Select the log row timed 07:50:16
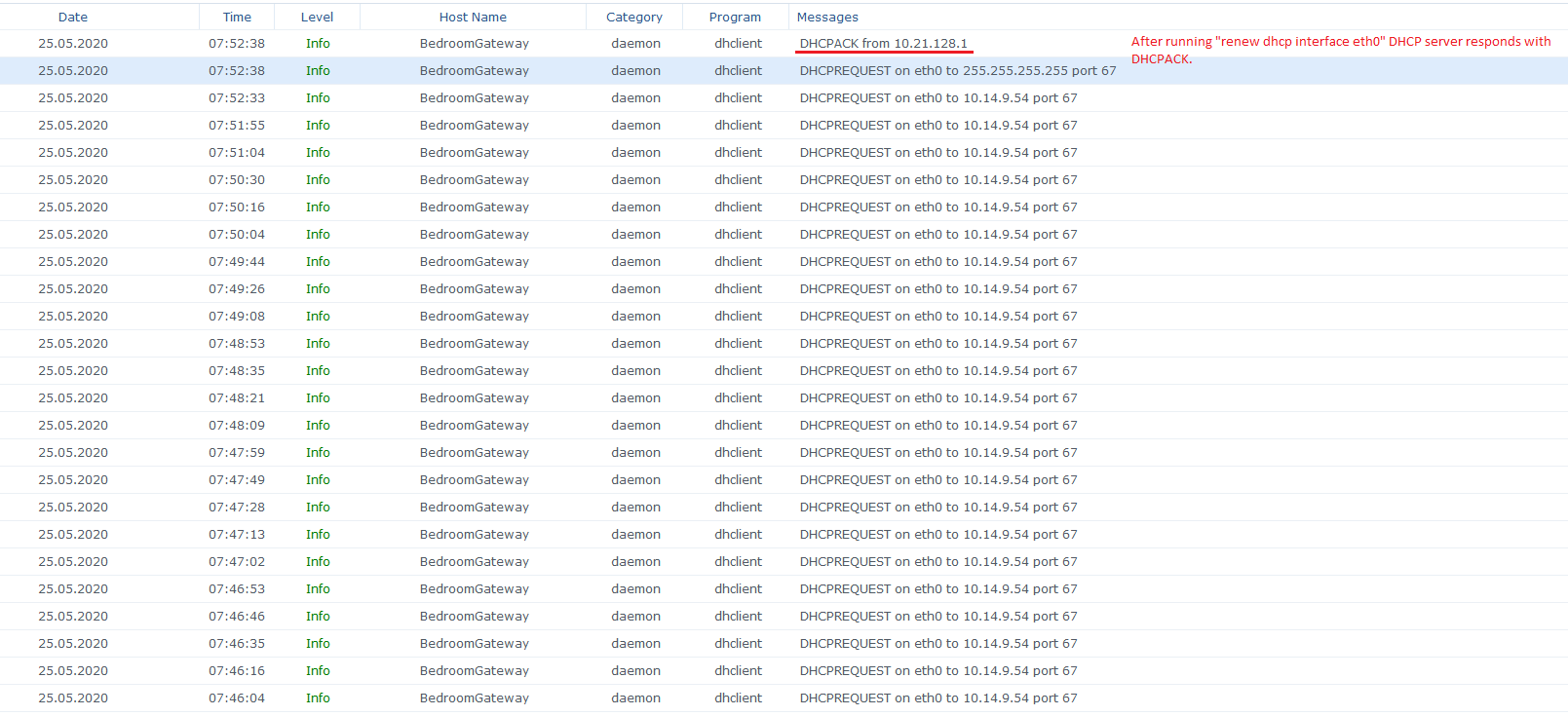Viewport: 1568px width, 716px height. pos(784,207)
